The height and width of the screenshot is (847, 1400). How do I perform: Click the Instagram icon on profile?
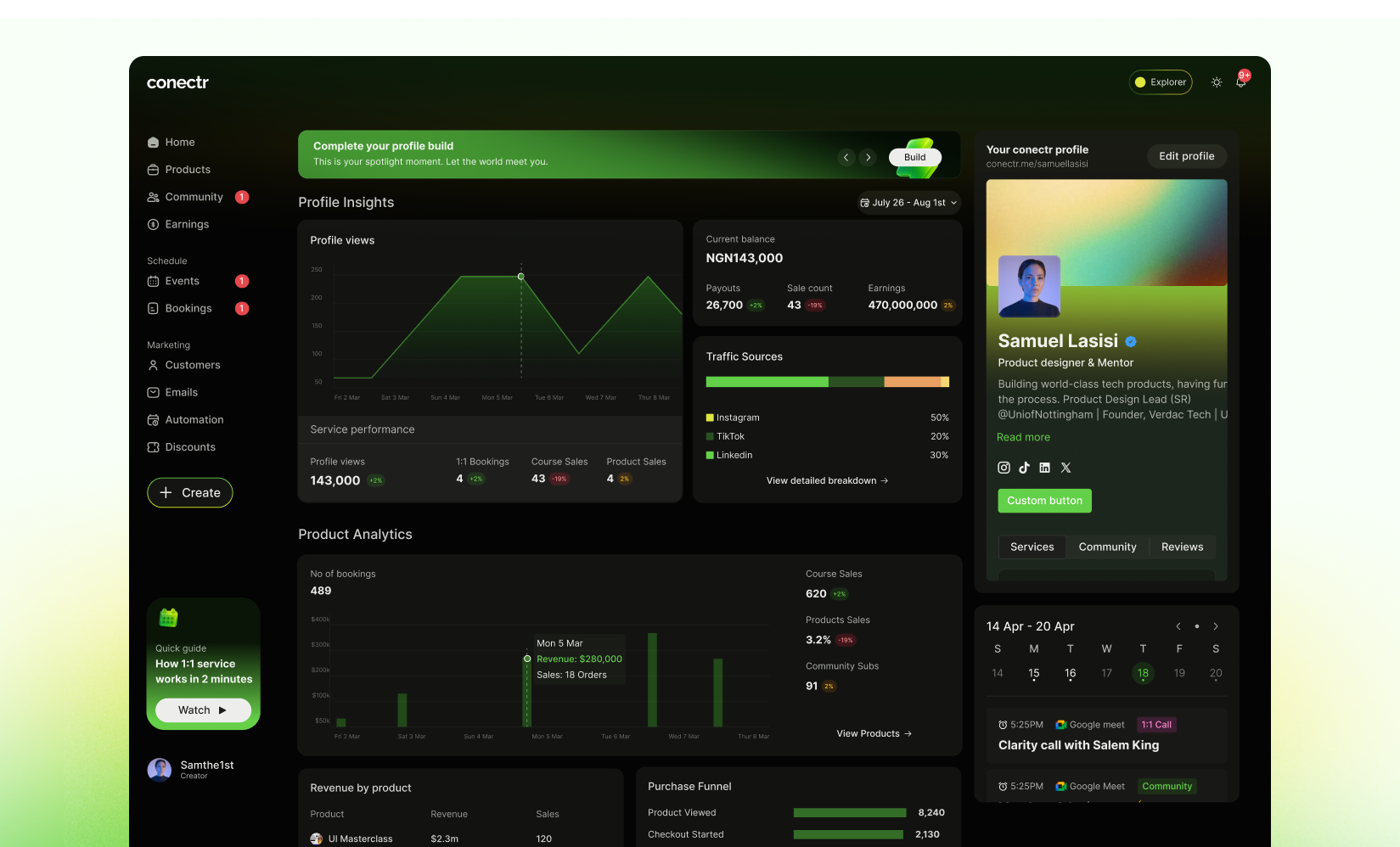click(x=1004, y=468)
